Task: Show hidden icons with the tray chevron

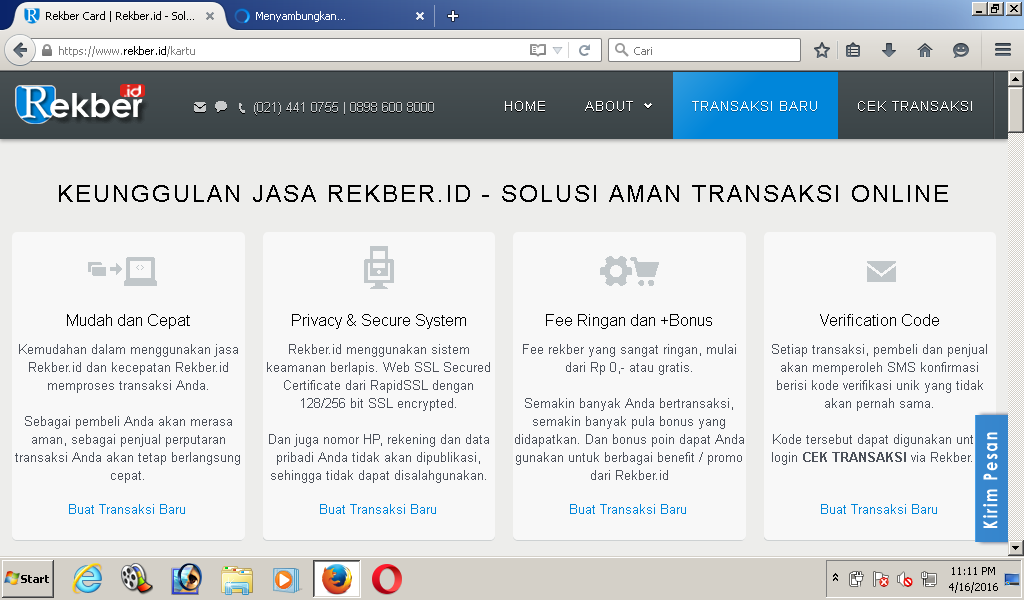Action: tap(835, 578)
